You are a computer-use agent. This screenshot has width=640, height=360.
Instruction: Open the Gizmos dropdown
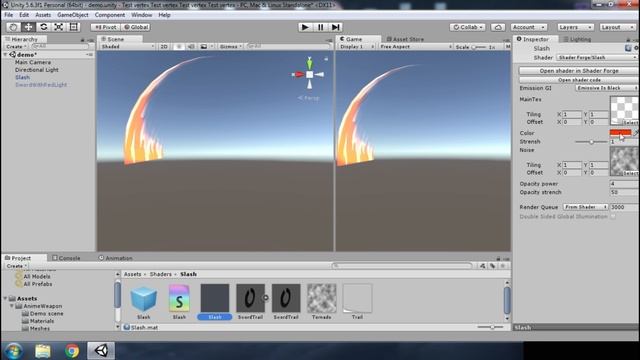231,47
